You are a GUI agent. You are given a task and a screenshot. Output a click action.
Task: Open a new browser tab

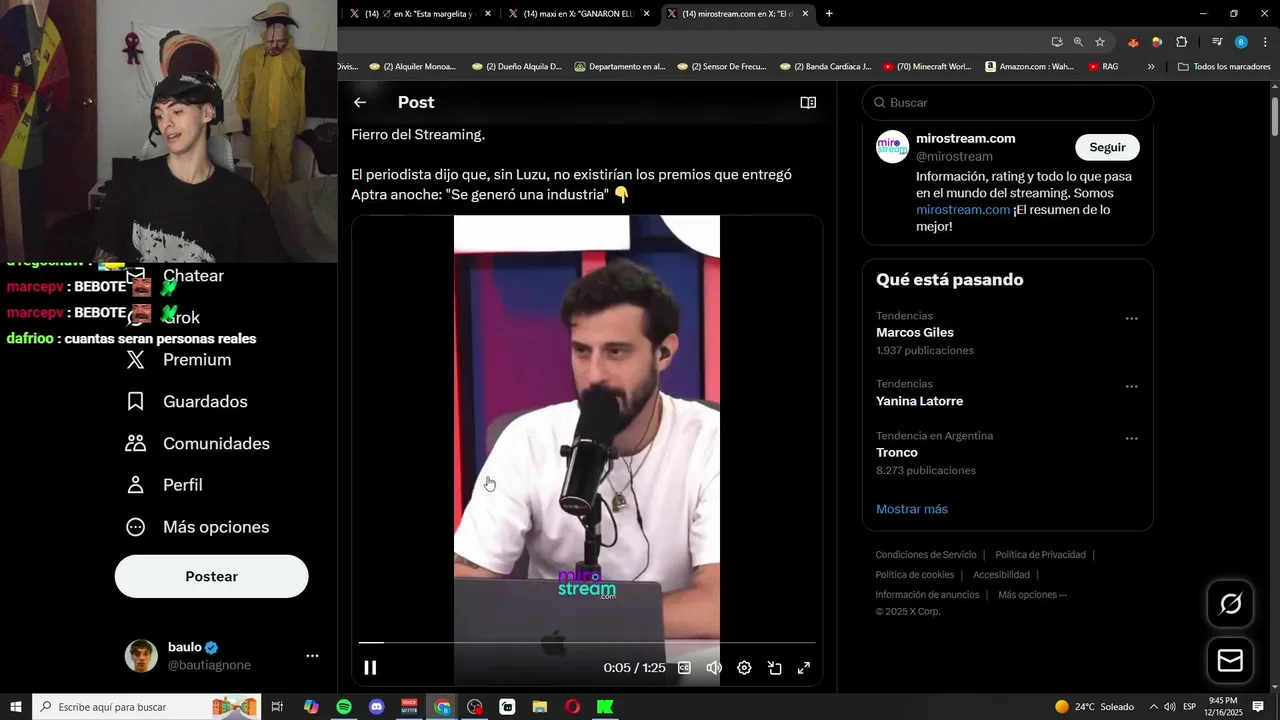coord(829,14)
